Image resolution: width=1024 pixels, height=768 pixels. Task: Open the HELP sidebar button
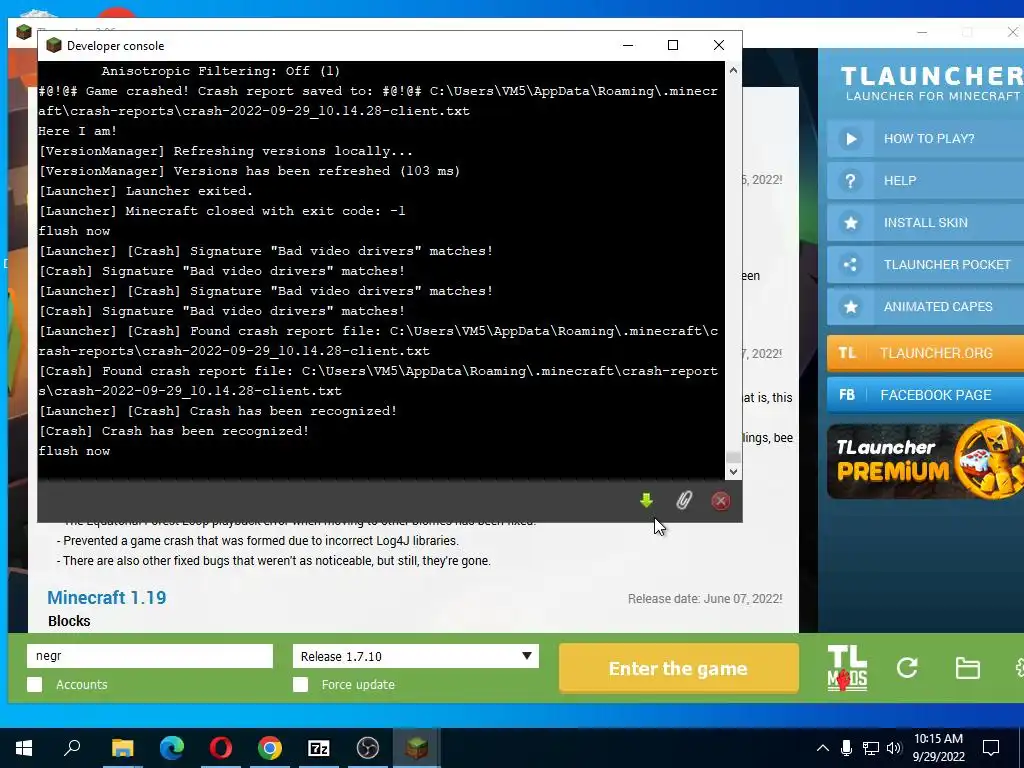coord(925,181)
